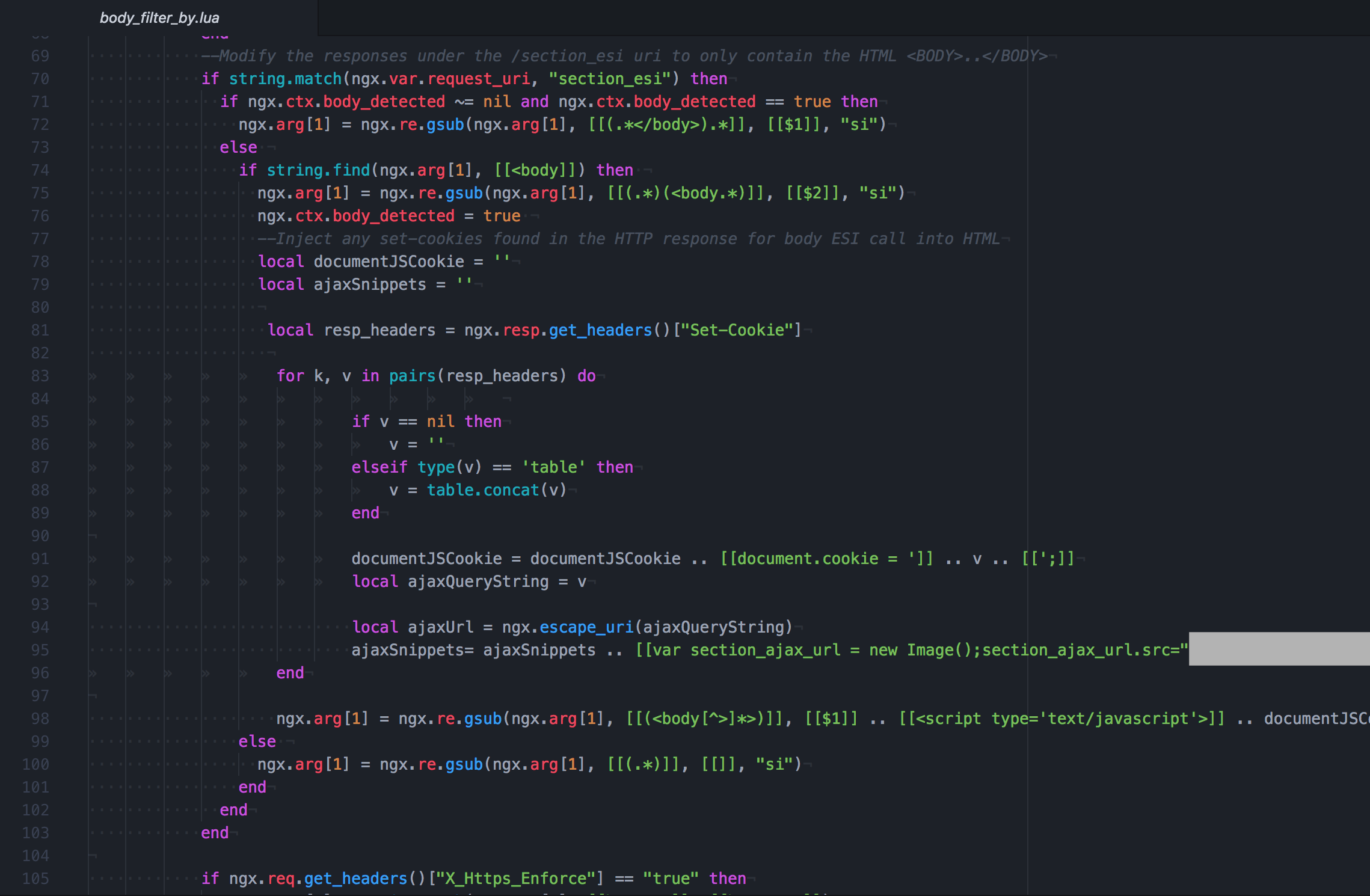Select the body_filter_by.lua tab
Screen dimensions: 1370x896
159,18
